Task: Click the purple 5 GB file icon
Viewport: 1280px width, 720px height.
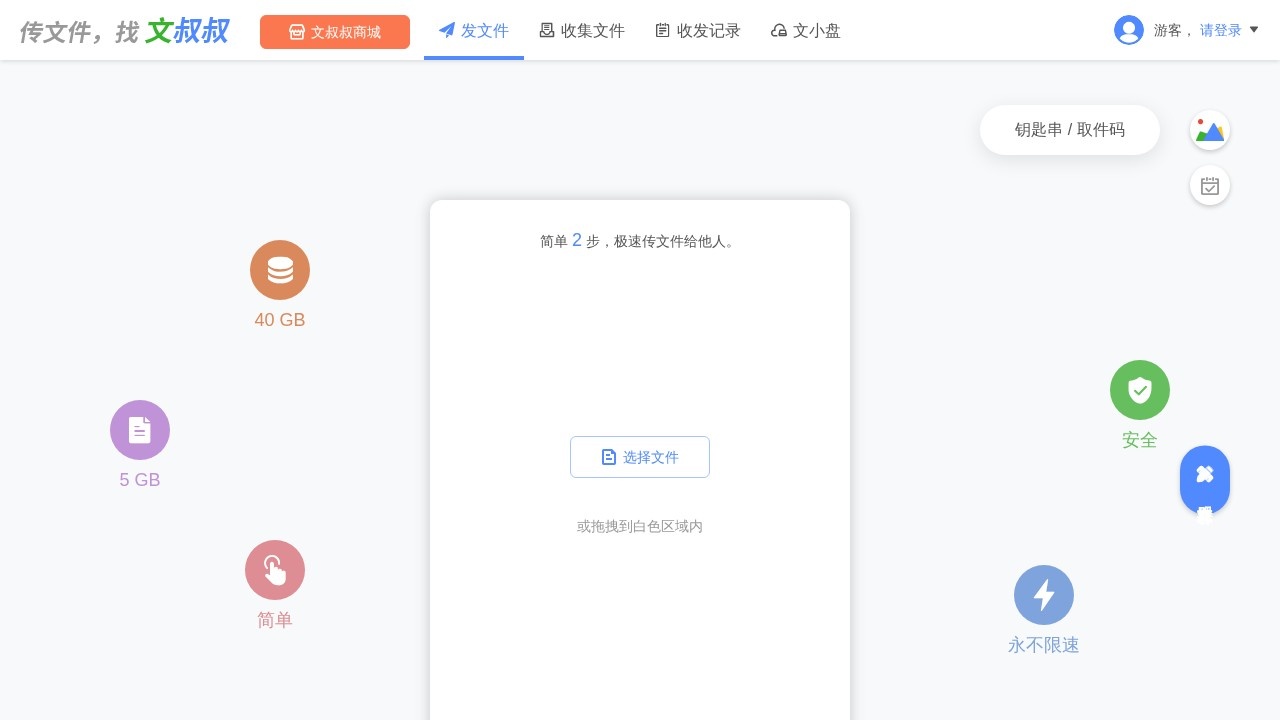Action: point(140,430)
